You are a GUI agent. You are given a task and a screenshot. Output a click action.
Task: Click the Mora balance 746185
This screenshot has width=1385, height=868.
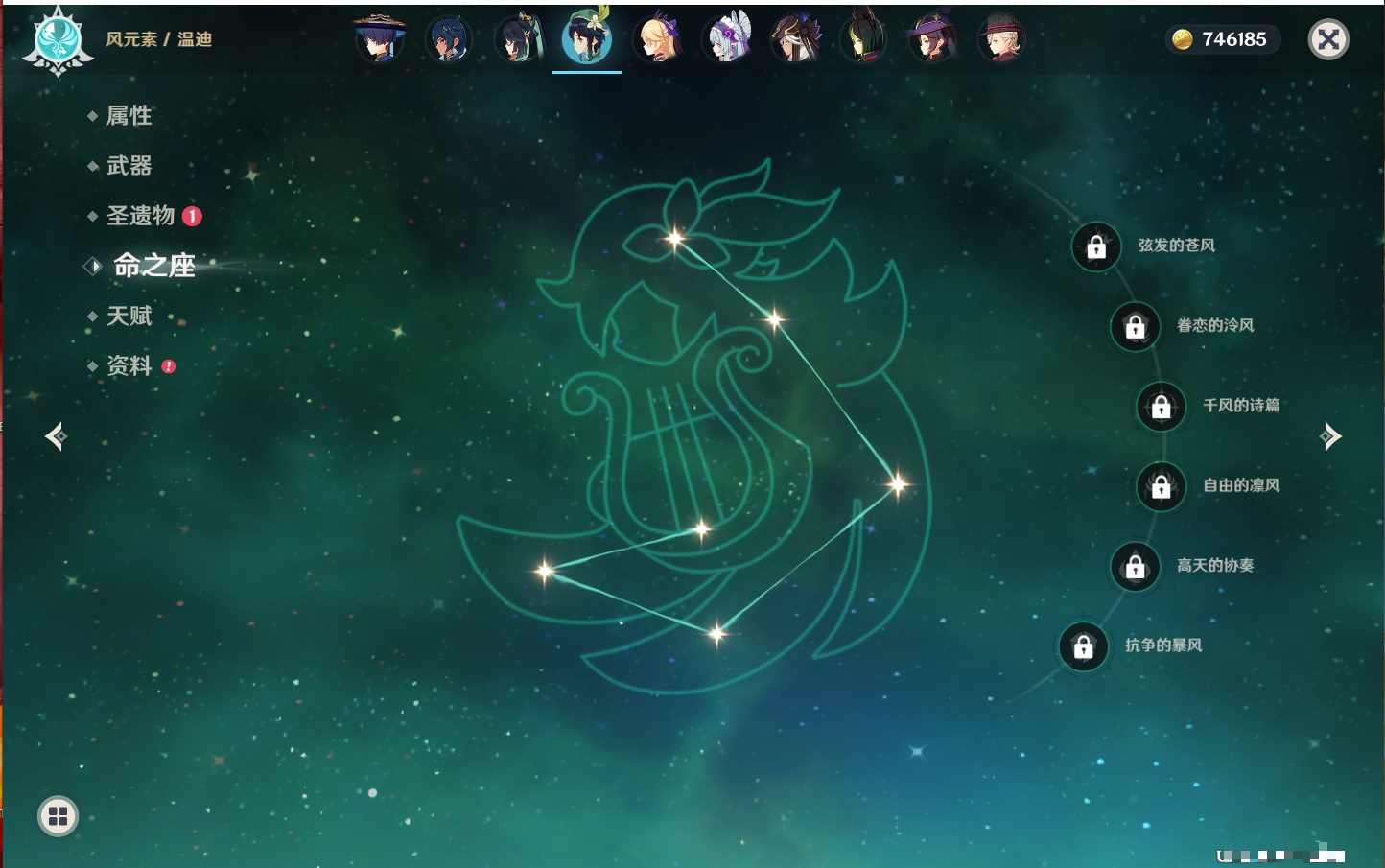[x=1222, y=39]
